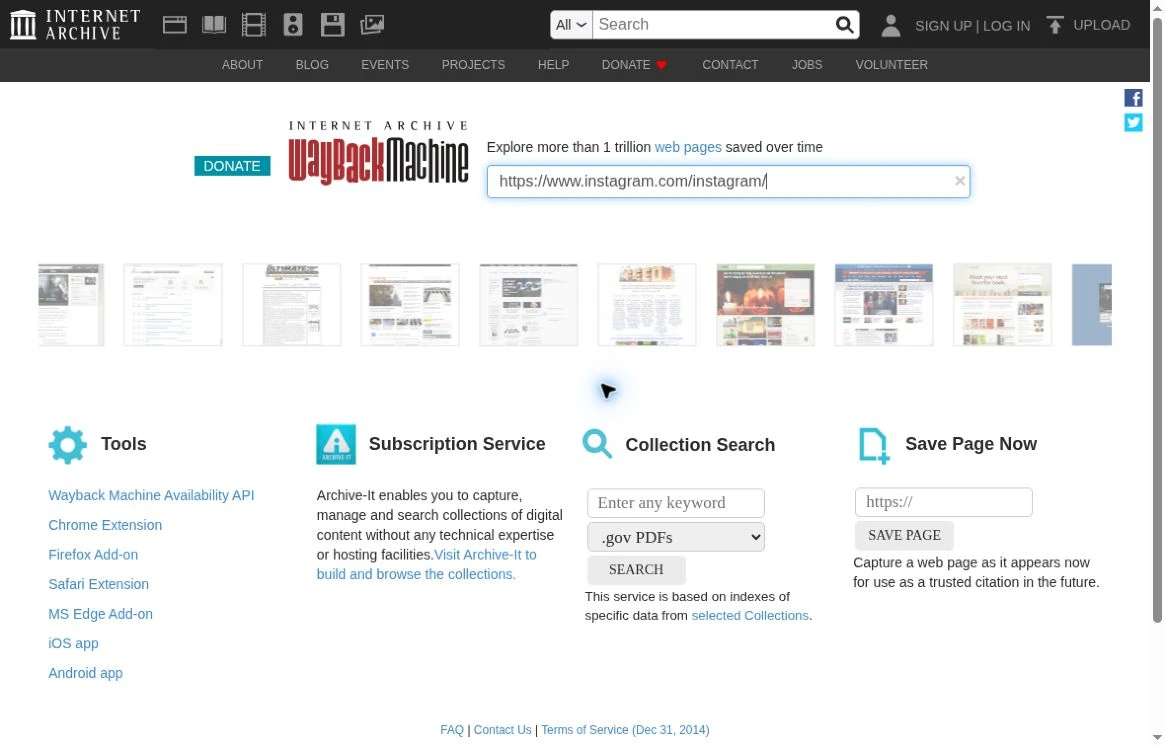Screen dimensions: 1165x747
Task: Open the MS Edge Add-on link
Action: 100,615
